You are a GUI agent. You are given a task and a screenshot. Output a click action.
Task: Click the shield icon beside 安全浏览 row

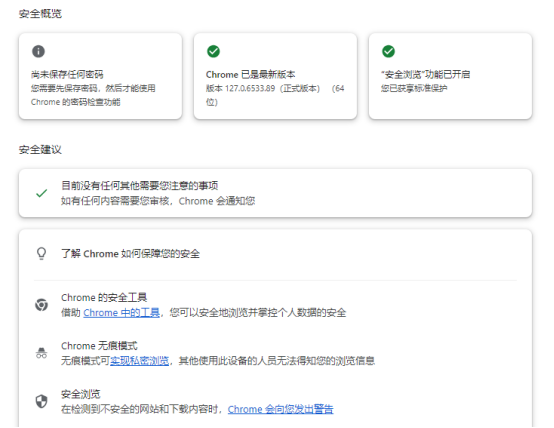(42, 401)
